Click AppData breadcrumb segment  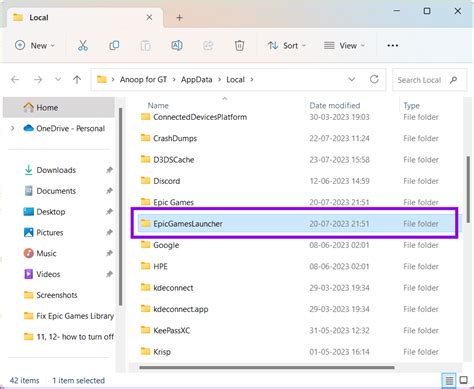pos(197,80)
